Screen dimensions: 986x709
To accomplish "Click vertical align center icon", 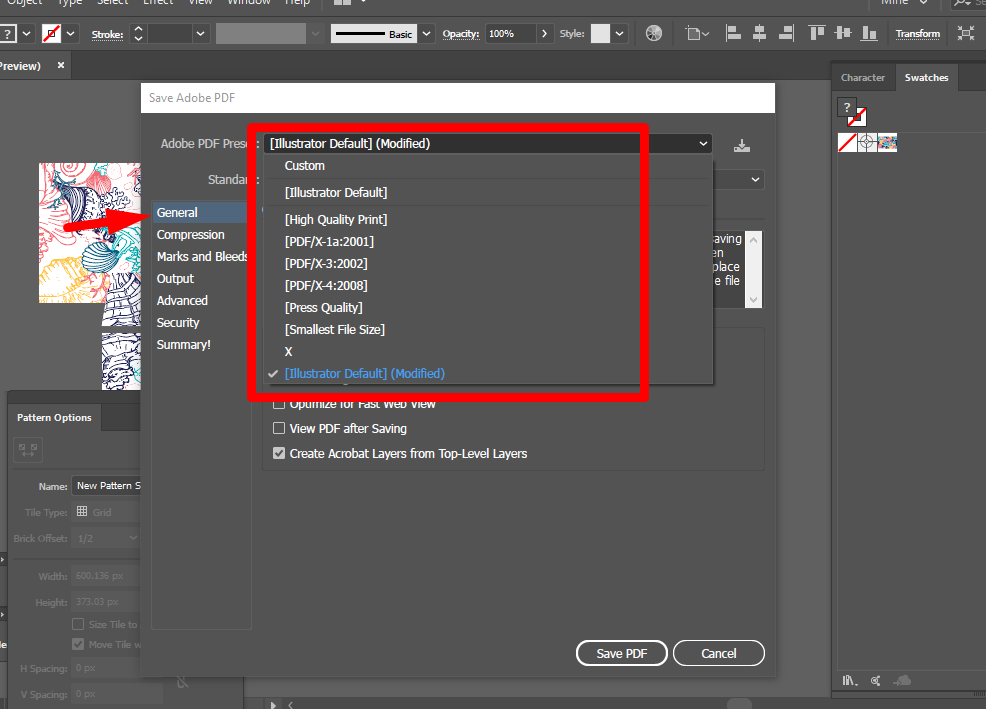I will (x=843, y=33).
